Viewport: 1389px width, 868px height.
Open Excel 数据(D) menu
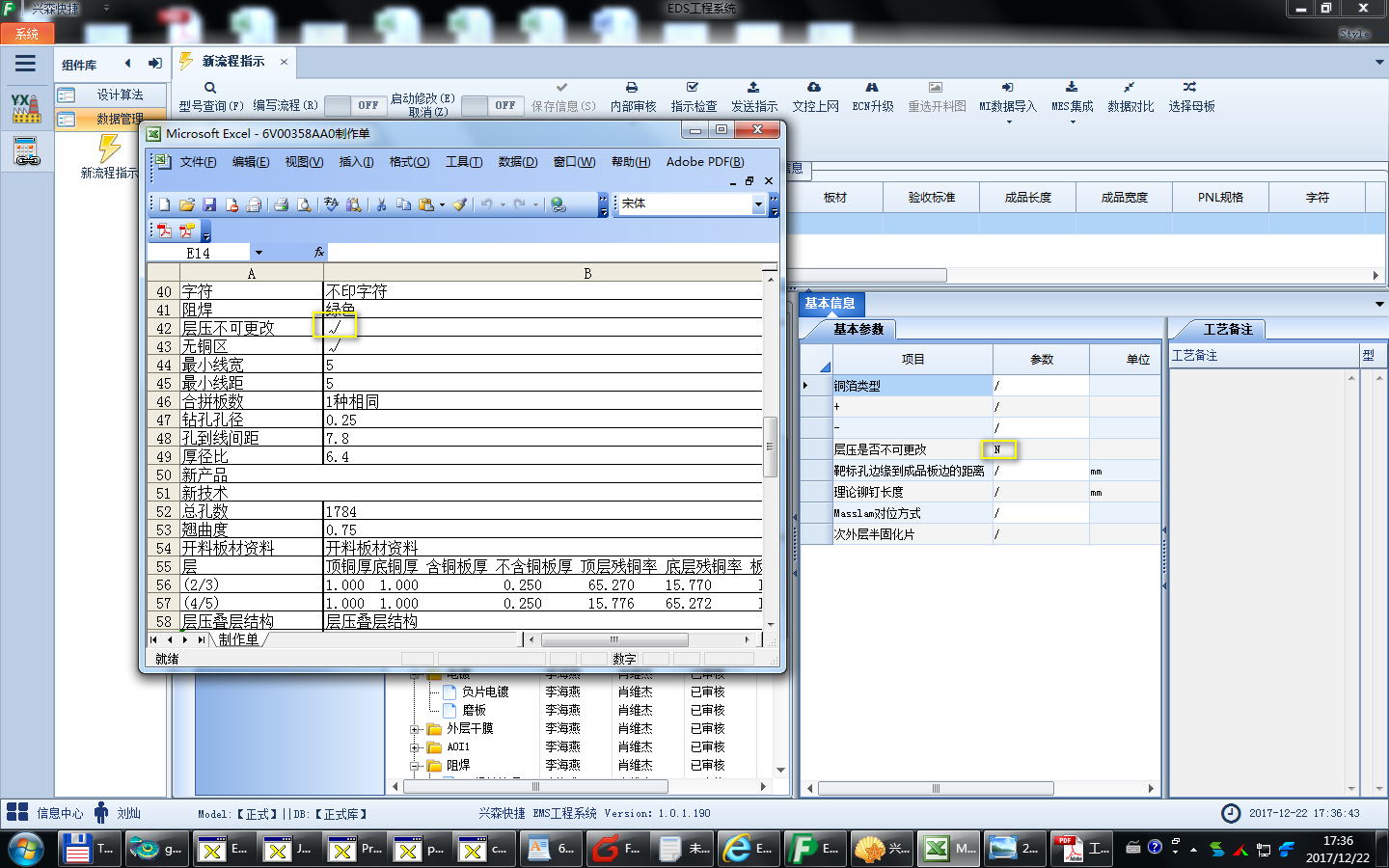pyautogui.click(x=517, y=162)
